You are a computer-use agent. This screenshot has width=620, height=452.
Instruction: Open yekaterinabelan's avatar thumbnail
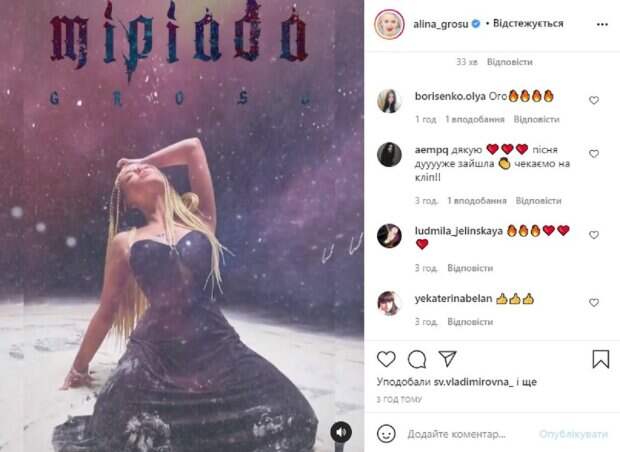click(389, 303)
